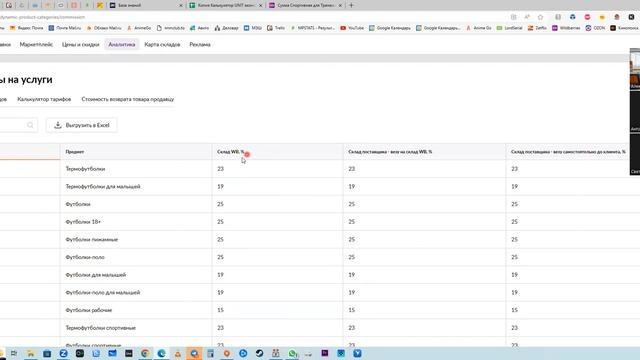Screen dimensions: 640x360
Task: Select the Футболки пижамные row
Action: tap(91, 240)
